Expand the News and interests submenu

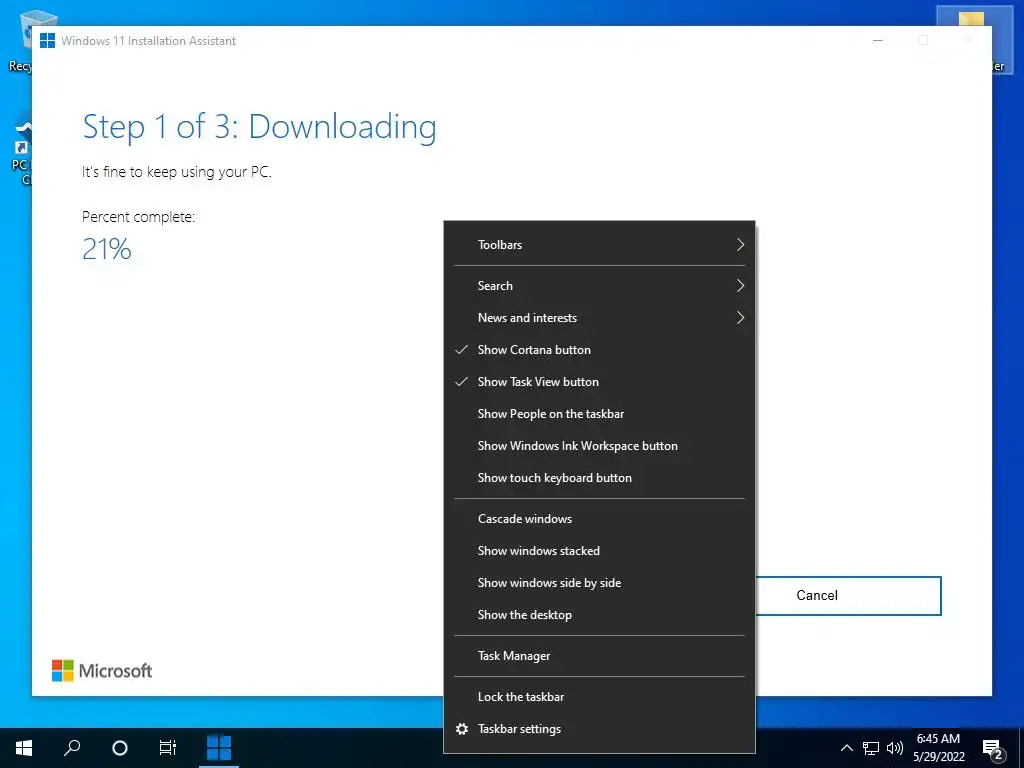[600, 318]
